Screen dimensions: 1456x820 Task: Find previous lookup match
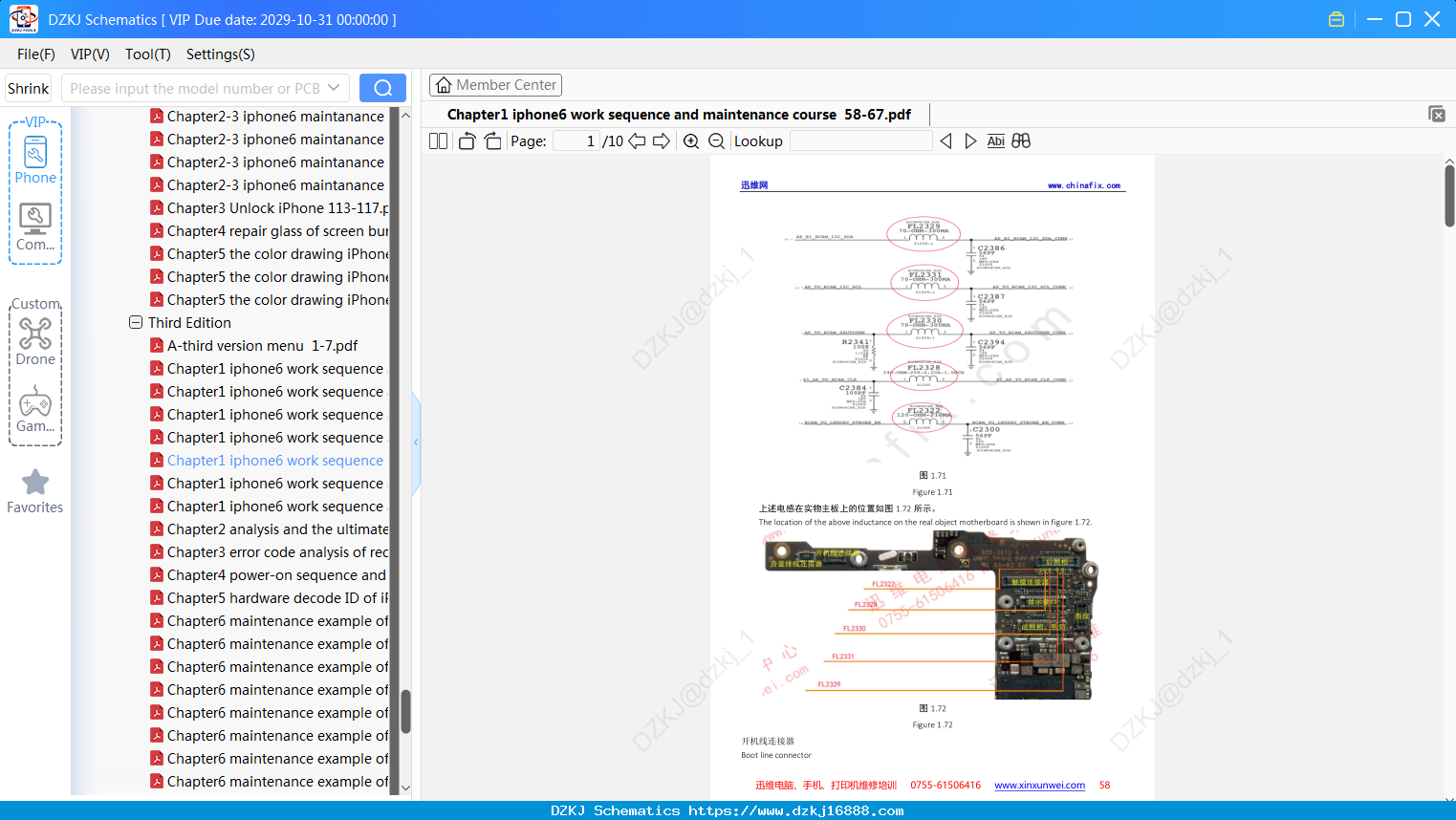click(x=945, y=141)
